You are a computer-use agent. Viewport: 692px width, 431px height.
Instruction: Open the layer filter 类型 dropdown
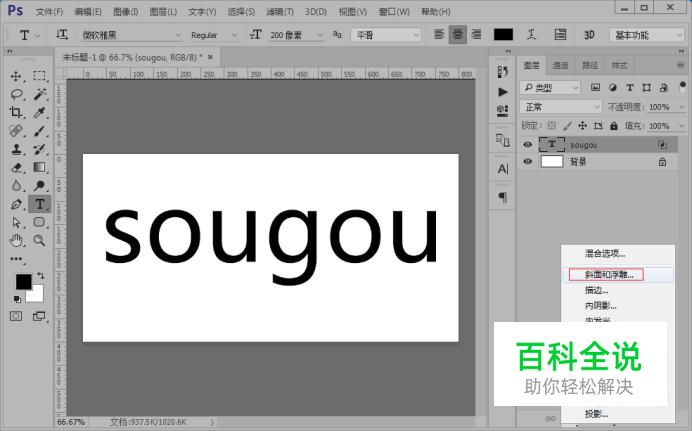coord(550,87)
